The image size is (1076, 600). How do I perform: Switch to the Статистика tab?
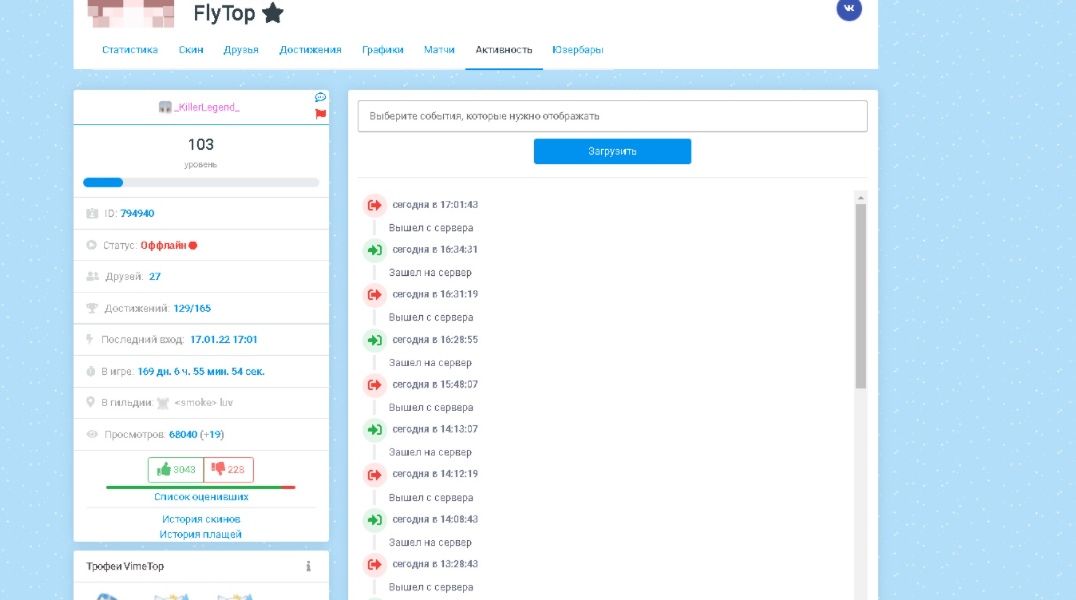130,50
